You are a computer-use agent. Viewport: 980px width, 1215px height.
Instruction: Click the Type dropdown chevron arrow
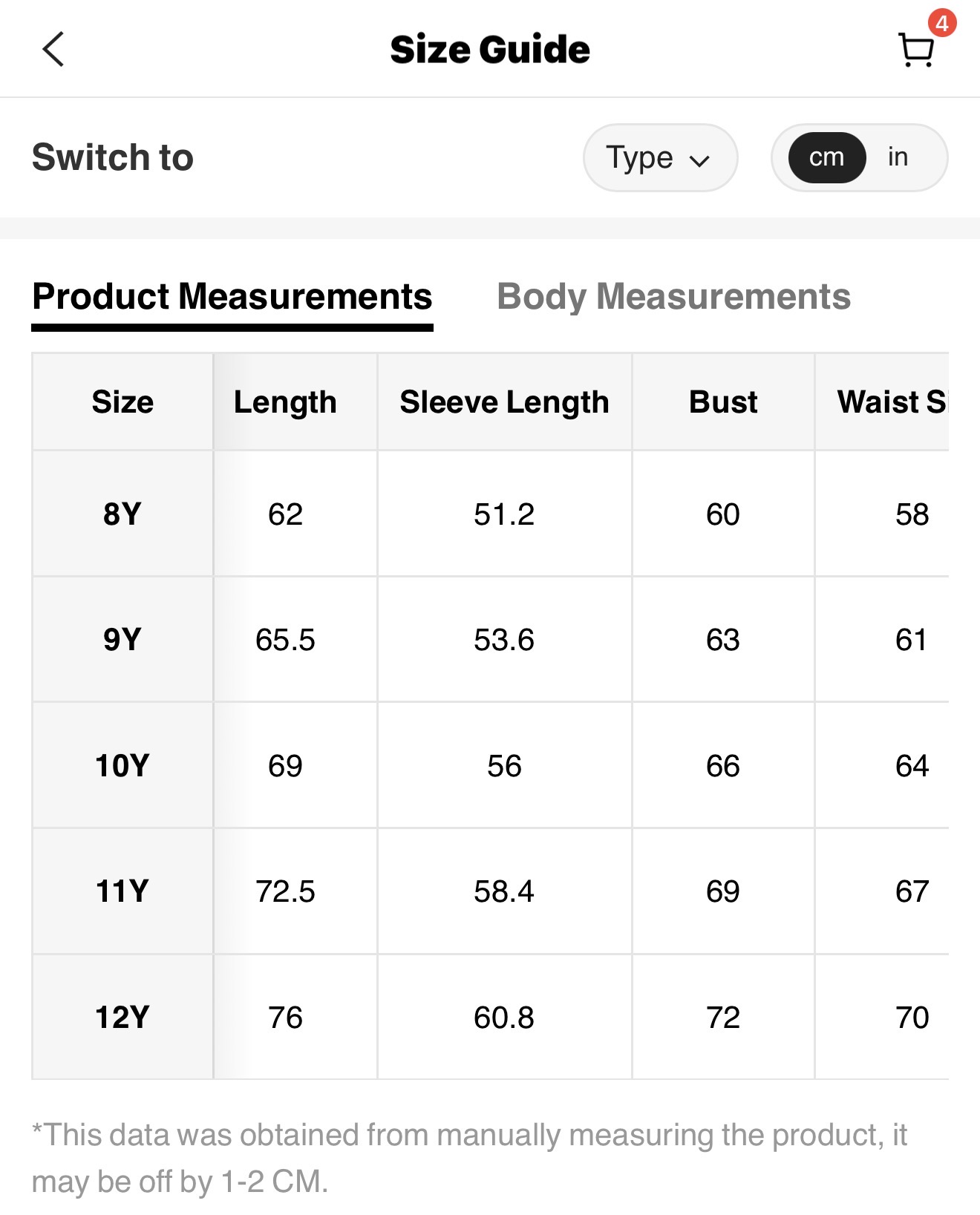(x=699, y=160)
